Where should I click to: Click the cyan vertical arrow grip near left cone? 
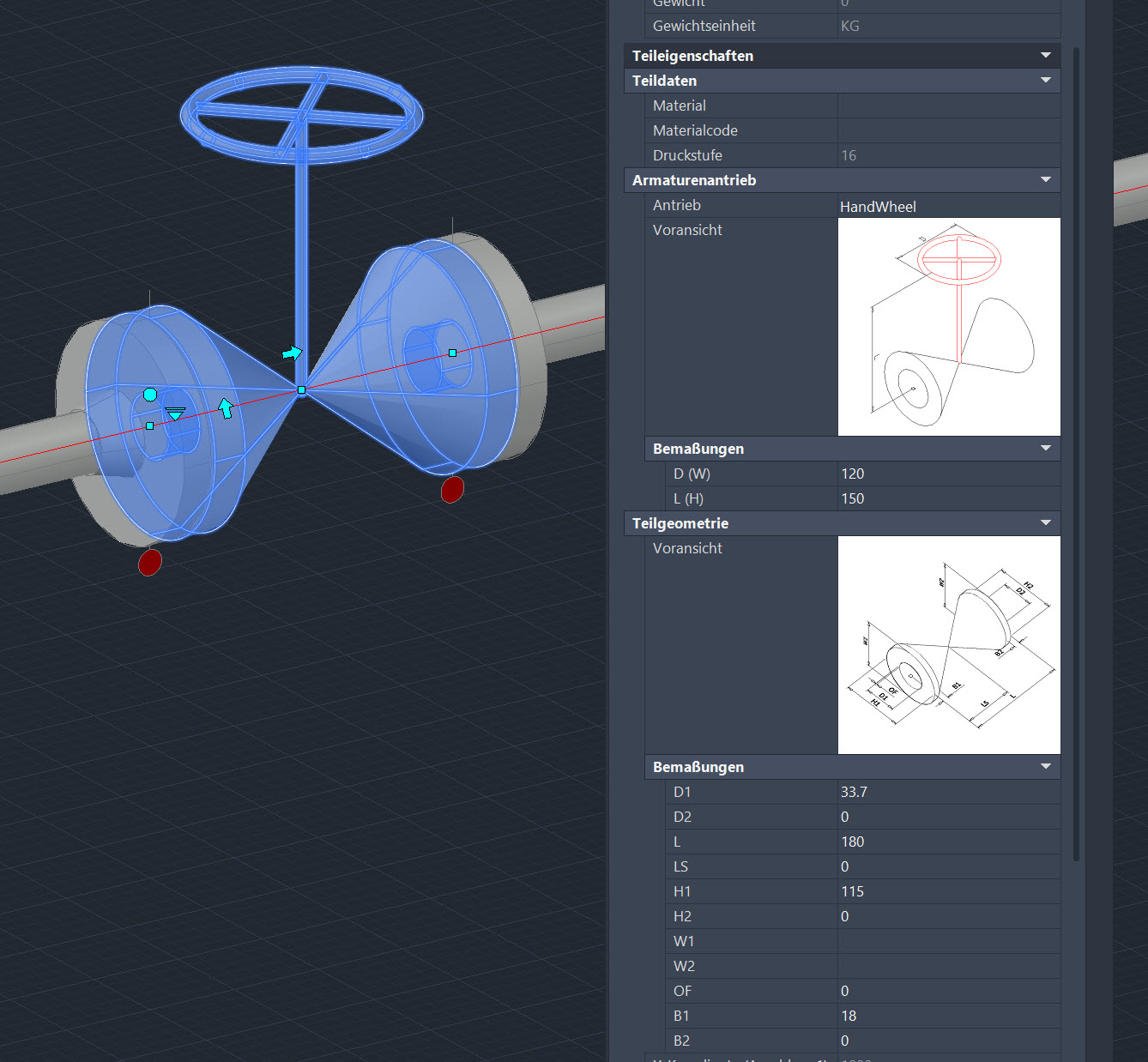coord(225,409)
